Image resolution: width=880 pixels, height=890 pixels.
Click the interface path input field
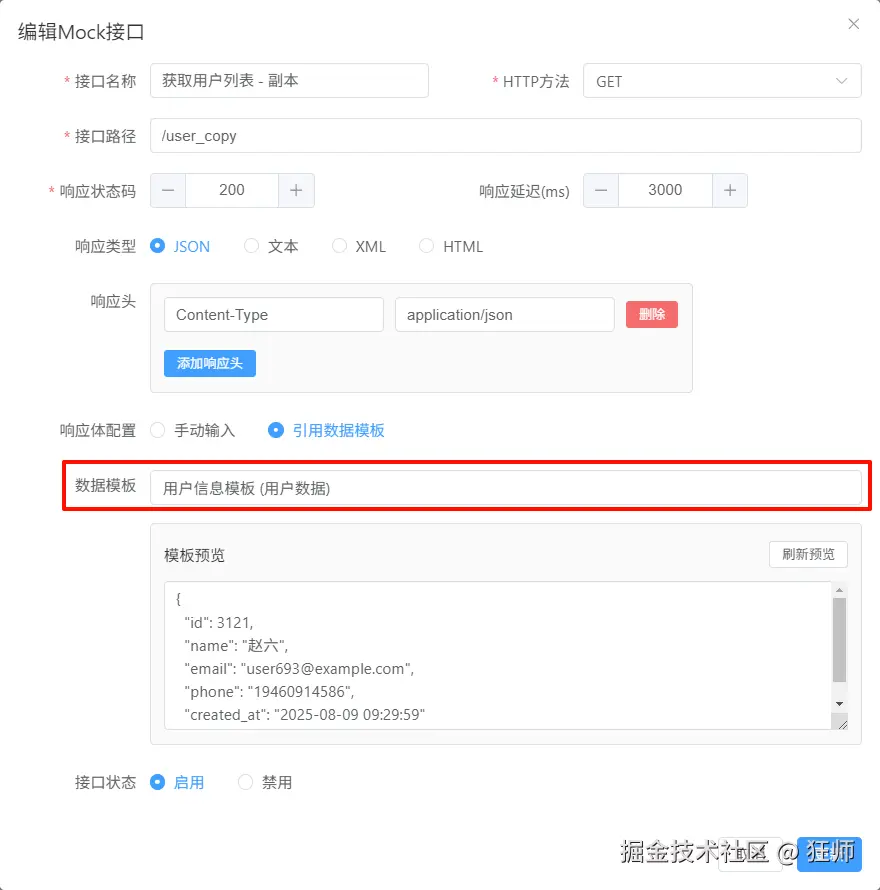505,136
